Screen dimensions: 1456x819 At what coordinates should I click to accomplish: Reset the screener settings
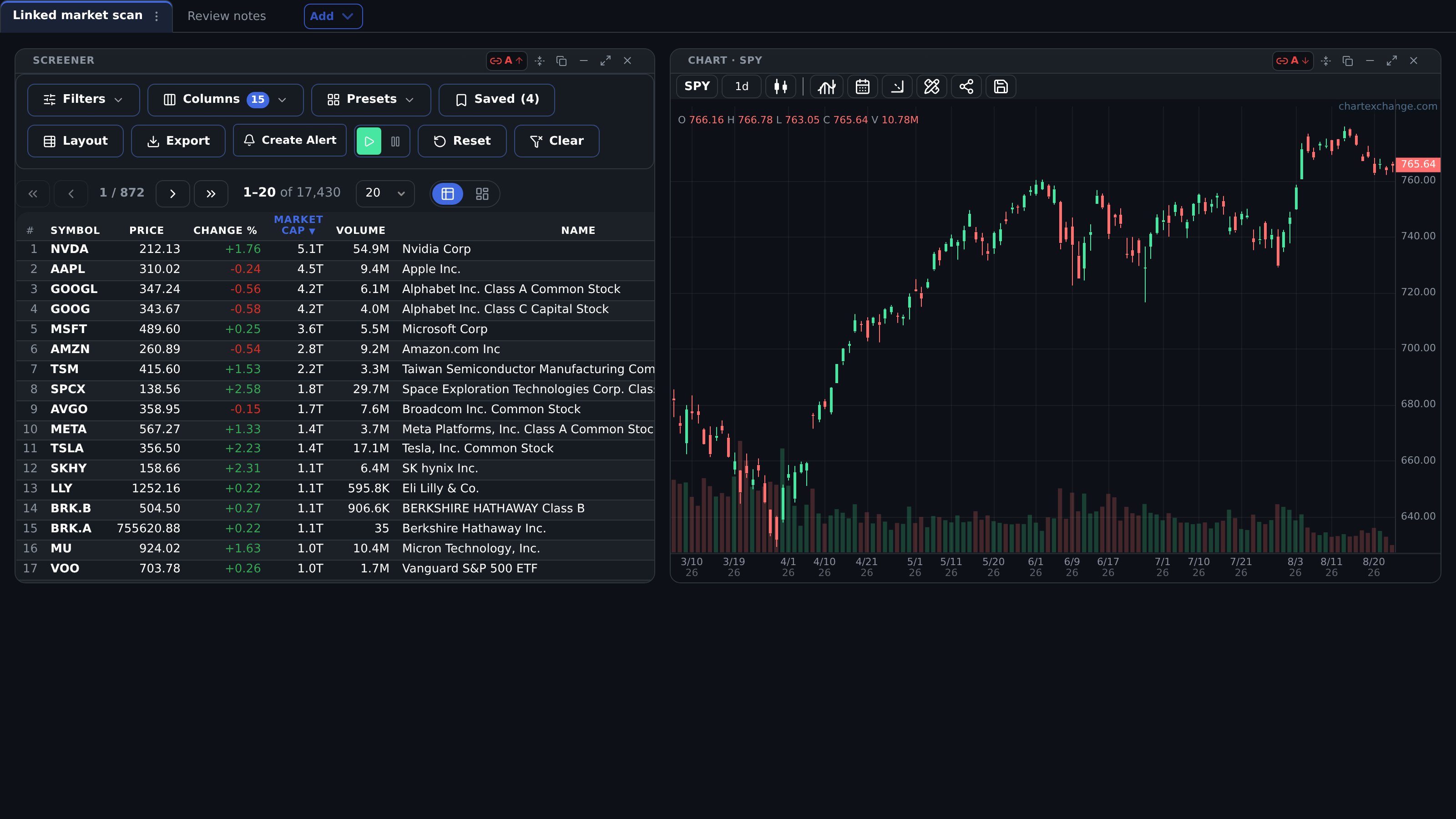click(x=462, y=141)
